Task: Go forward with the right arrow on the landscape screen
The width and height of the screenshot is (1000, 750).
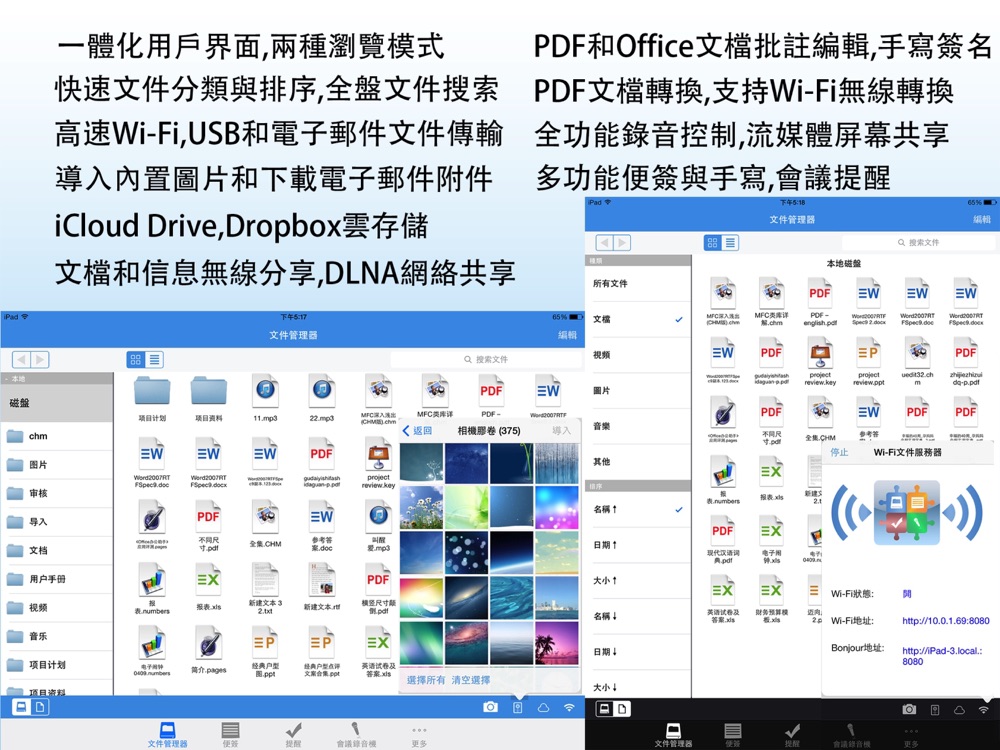Action: tap(40, 360)
